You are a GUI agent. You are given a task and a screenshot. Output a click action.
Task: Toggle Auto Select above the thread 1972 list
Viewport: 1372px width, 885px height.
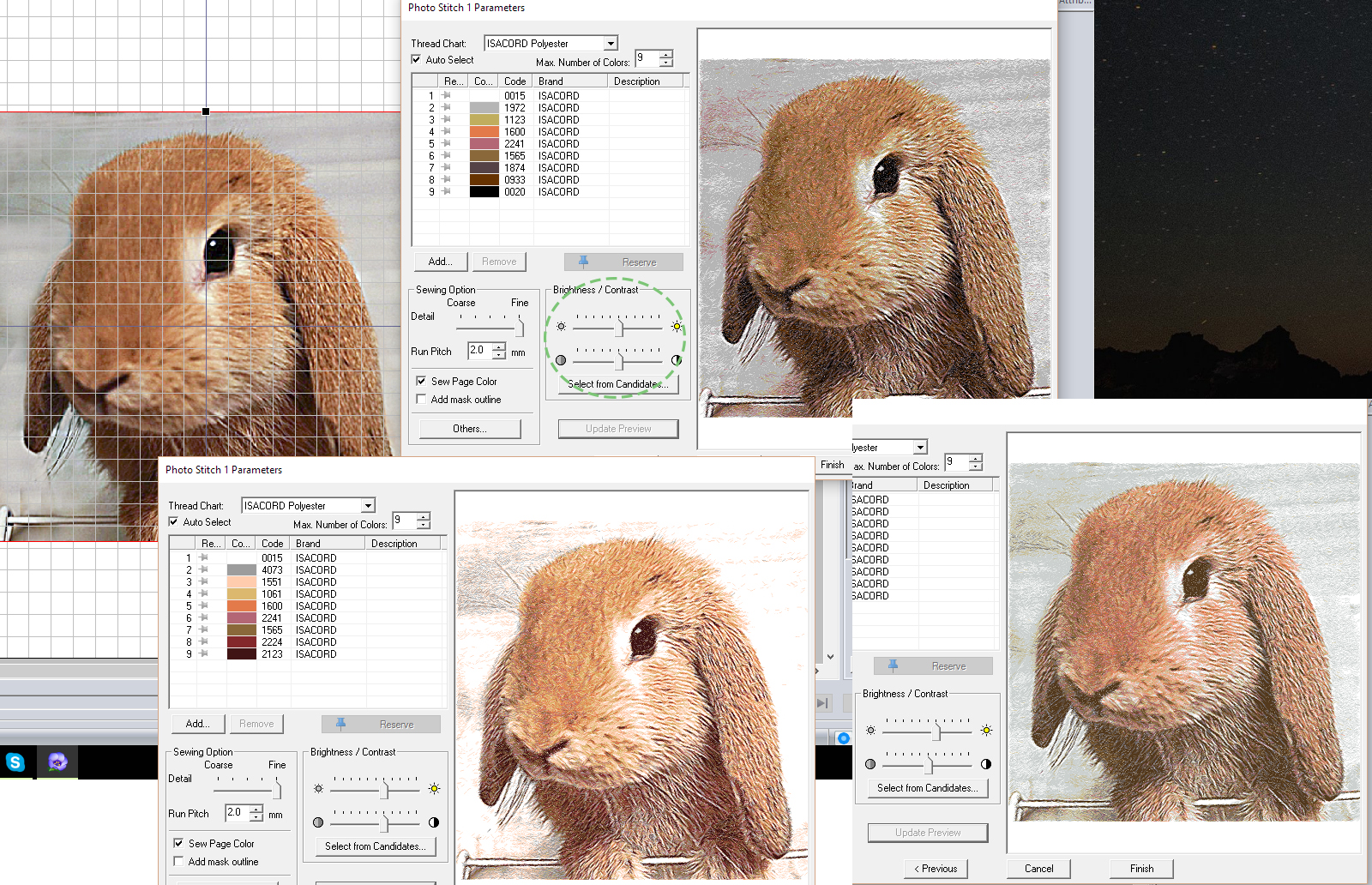tap(417, 60)
